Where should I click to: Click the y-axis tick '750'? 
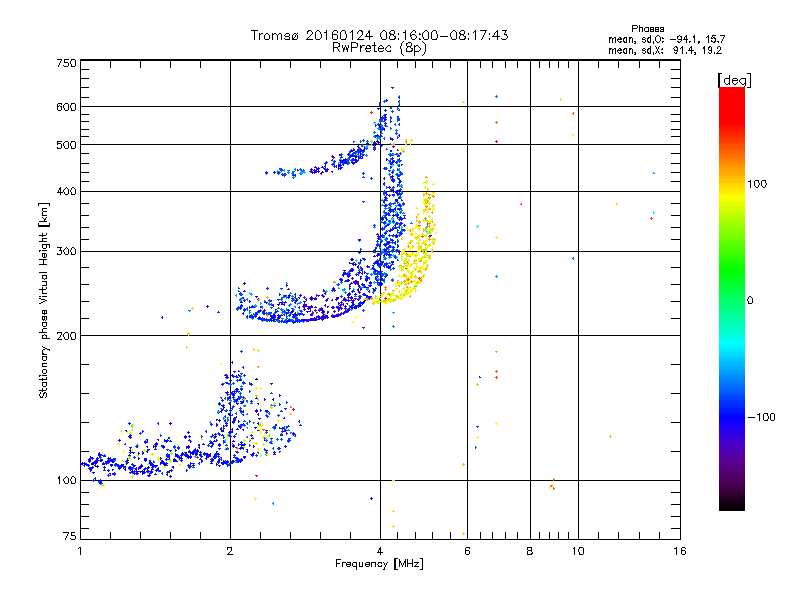[x=66, y=63]
